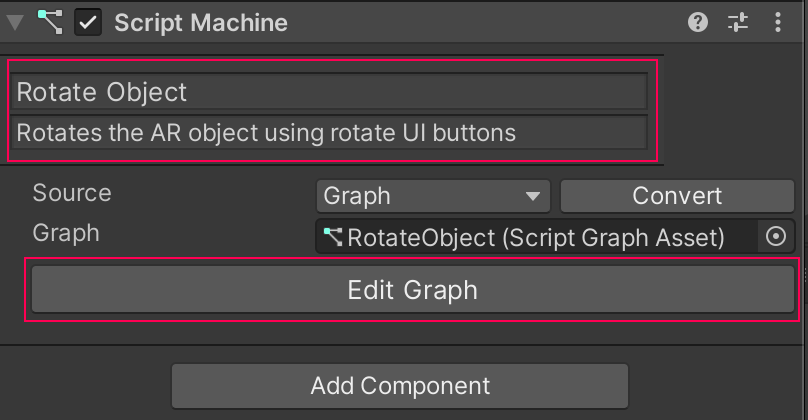Image resolution: width=808 pixels, height=420 pixels.
Task: Click the Rotate Object title field
Action: pos(330,92)
